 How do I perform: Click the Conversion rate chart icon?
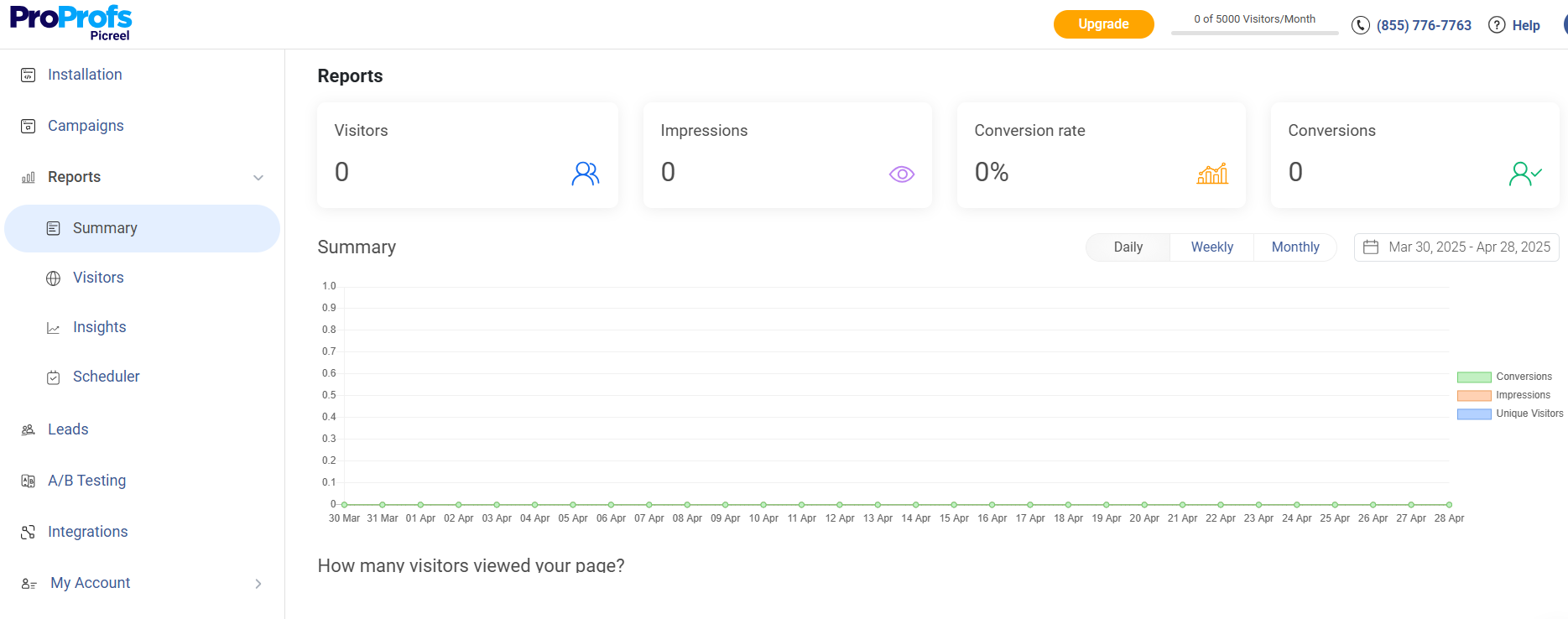pos(1211,174)
